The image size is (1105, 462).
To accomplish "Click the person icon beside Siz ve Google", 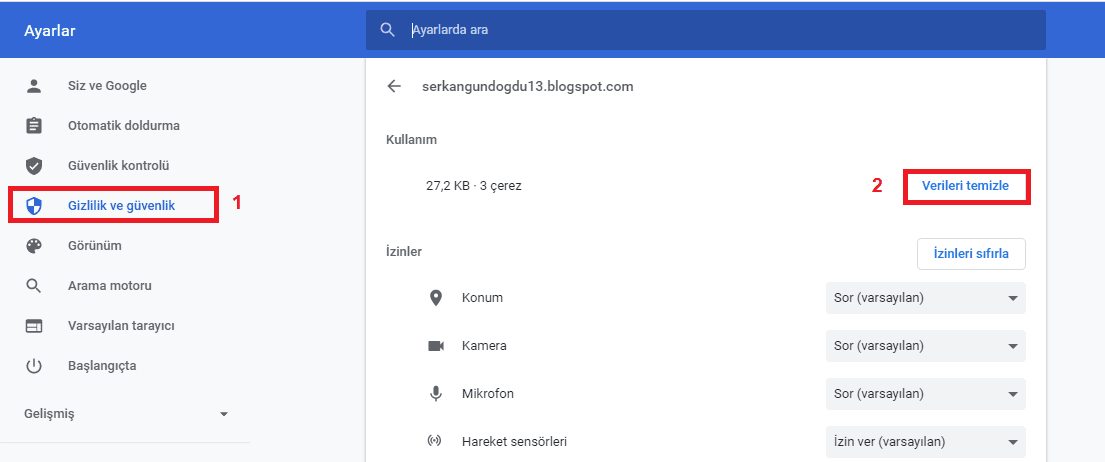I will click(34, 86).
